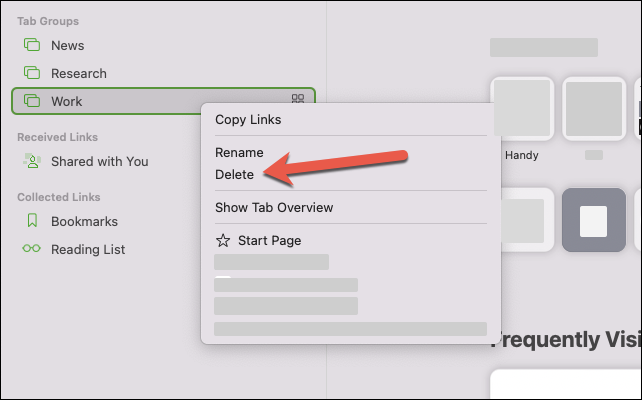Click the Research tab group icon
The height and width of the screenshot is (400, 642).
tap(32, 73)
